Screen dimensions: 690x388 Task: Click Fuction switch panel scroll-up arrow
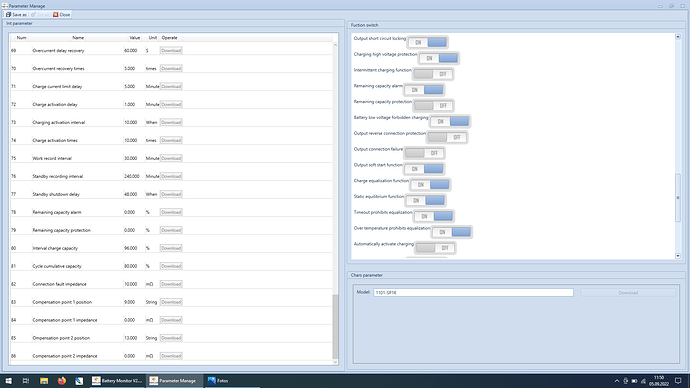[x=678, y=37]
